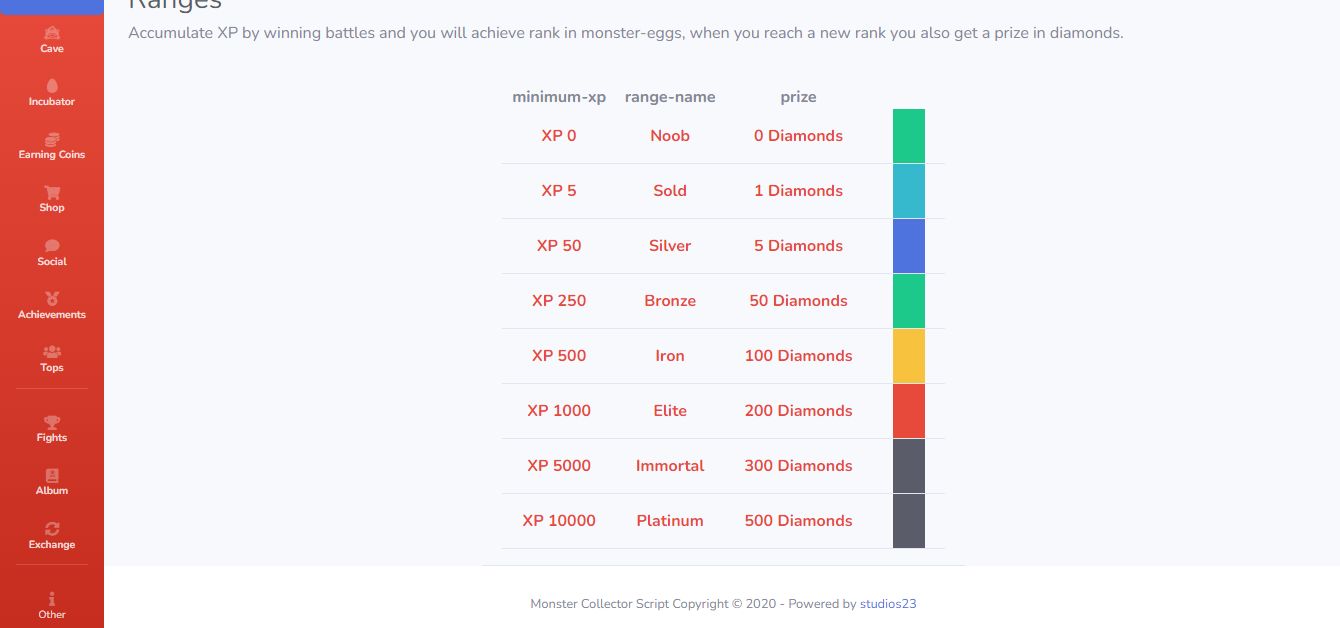The height and width of the screenshot is (628, 1340).
Task: Open Earning Coins icon in sidebar
Action: [x=52, y=140]
